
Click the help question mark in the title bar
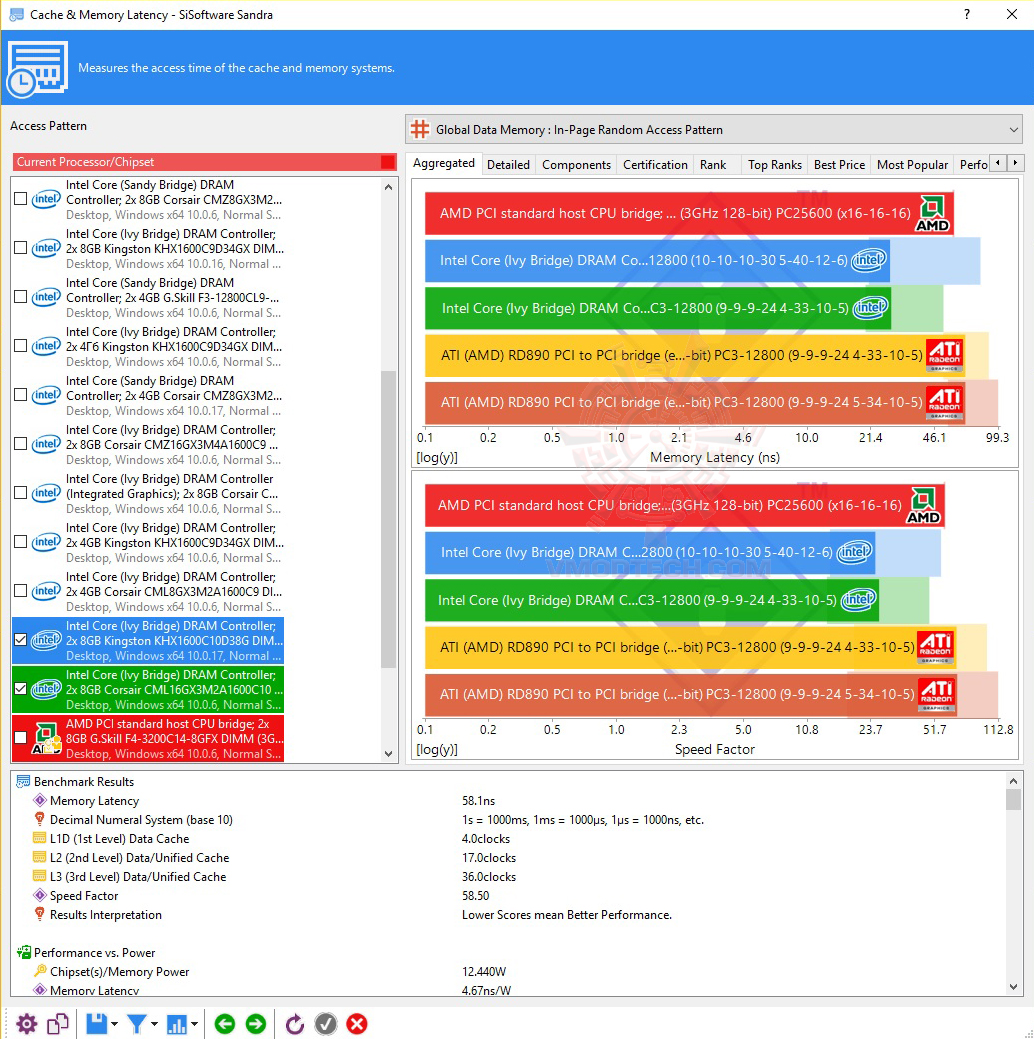pos(967,14)
